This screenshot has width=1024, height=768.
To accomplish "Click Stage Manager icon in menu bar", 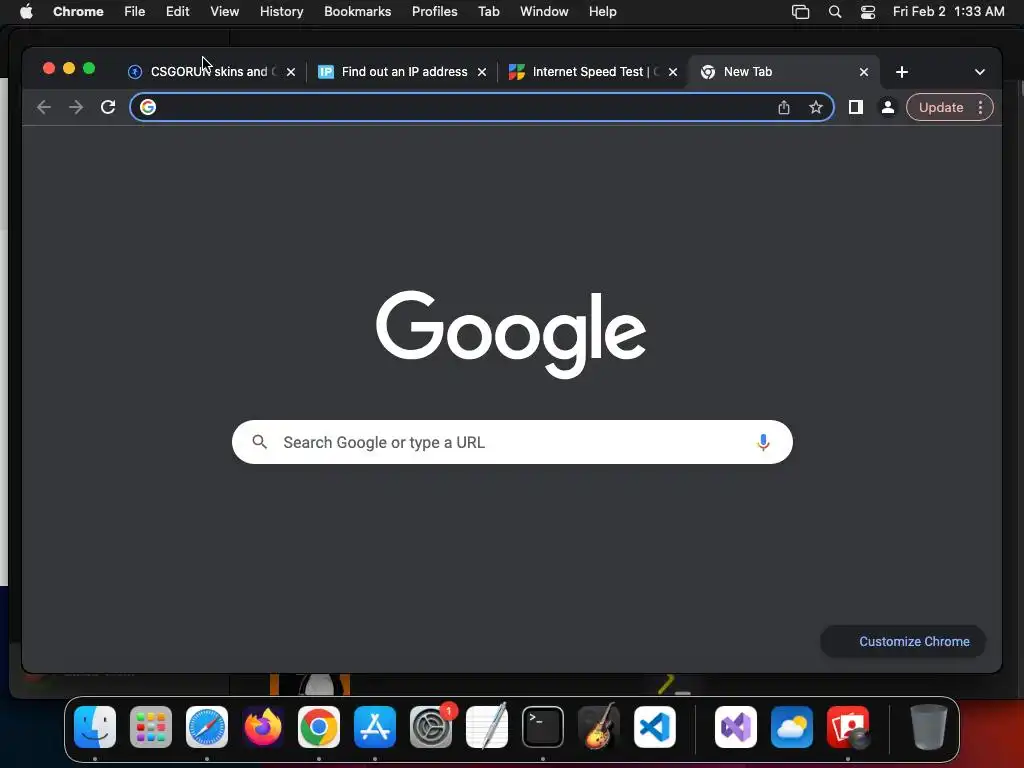I will [800, 12].
